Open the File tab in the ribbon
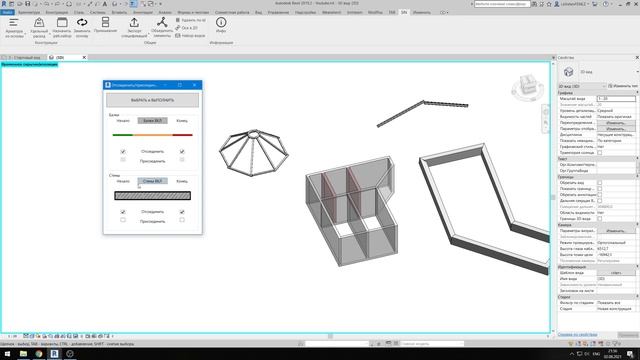The image size is (640, 360). 7,13
